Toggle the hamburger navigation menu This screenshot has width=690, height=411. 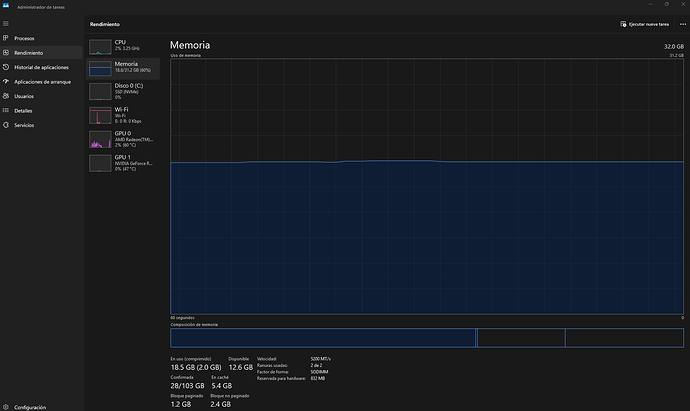click(x=6, y=23)
